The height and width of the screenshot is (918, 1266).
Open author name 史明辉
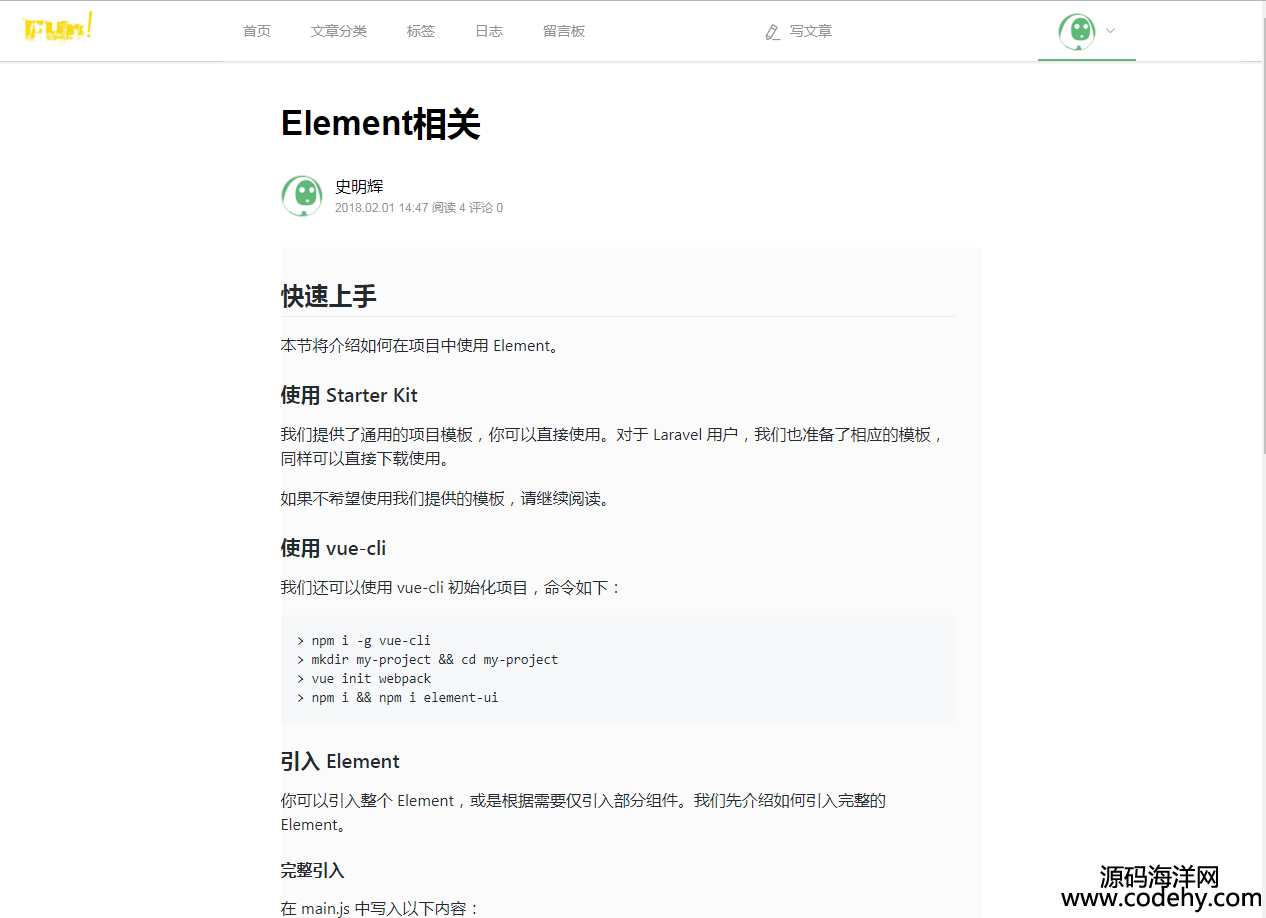pos(359,186)
